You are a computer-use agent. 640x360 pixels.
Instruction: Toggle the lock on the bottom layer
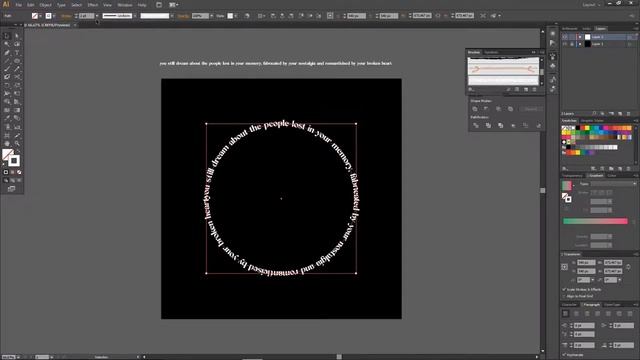point(572,44)
